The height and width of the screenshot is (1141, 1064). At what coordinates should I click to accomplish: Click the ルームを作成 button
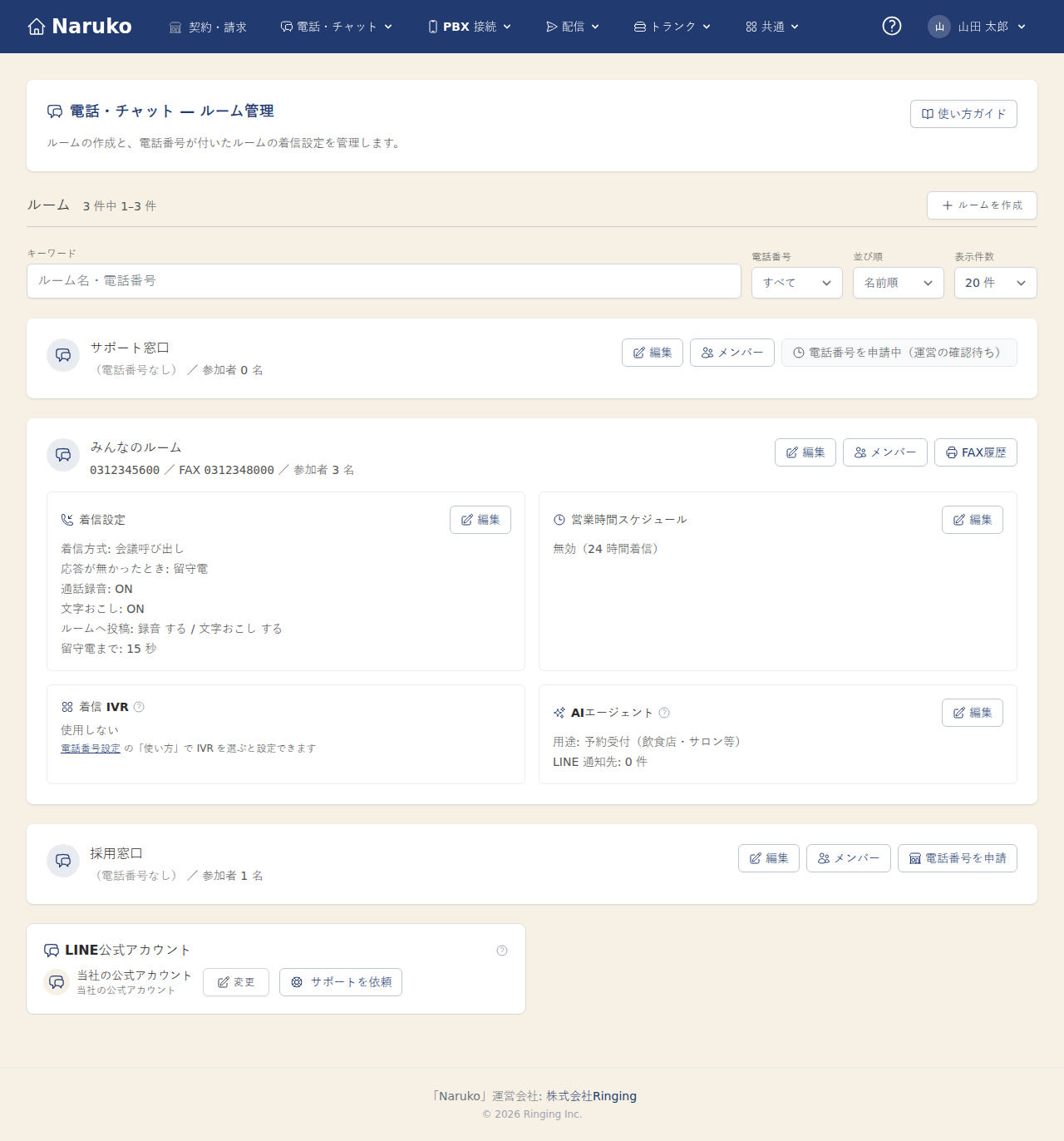click(x=982, y=205)
